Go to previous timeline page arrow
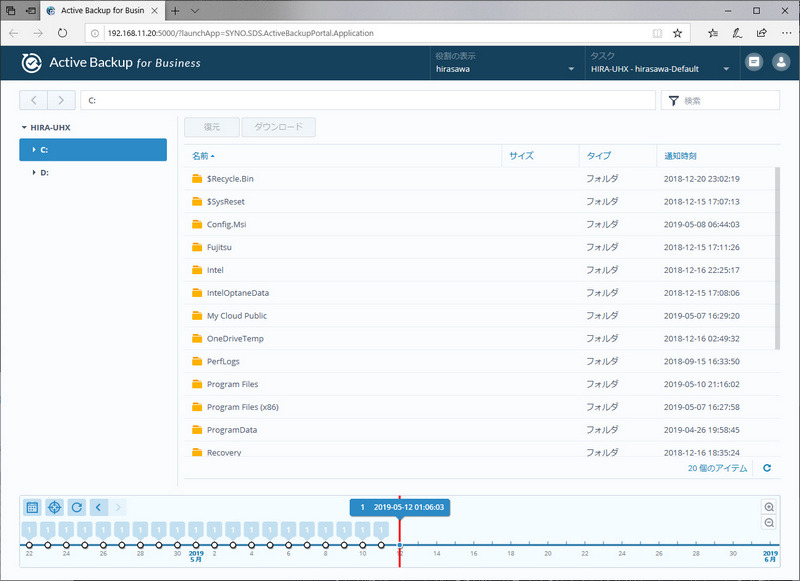 click(x=98, y=507)
